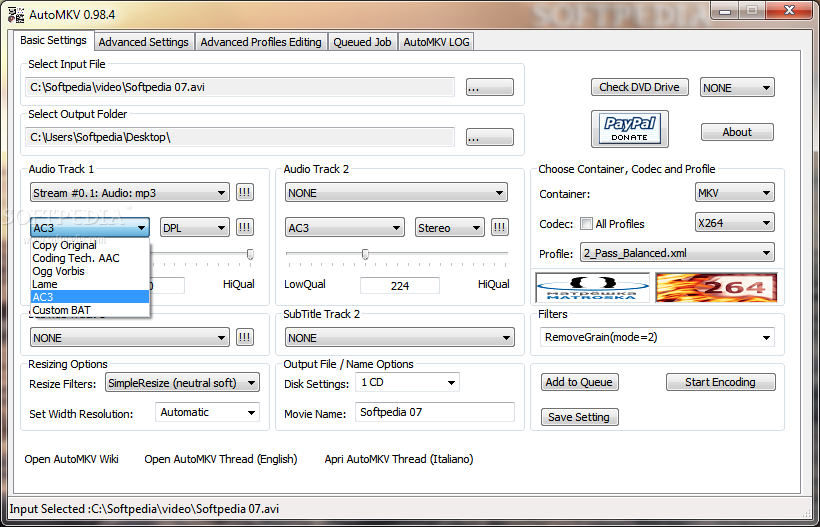The height and width of the screenshot is (527, 820).
Task: Click the !!! button beside Stereo dropdown
Action: click(499, 227)
